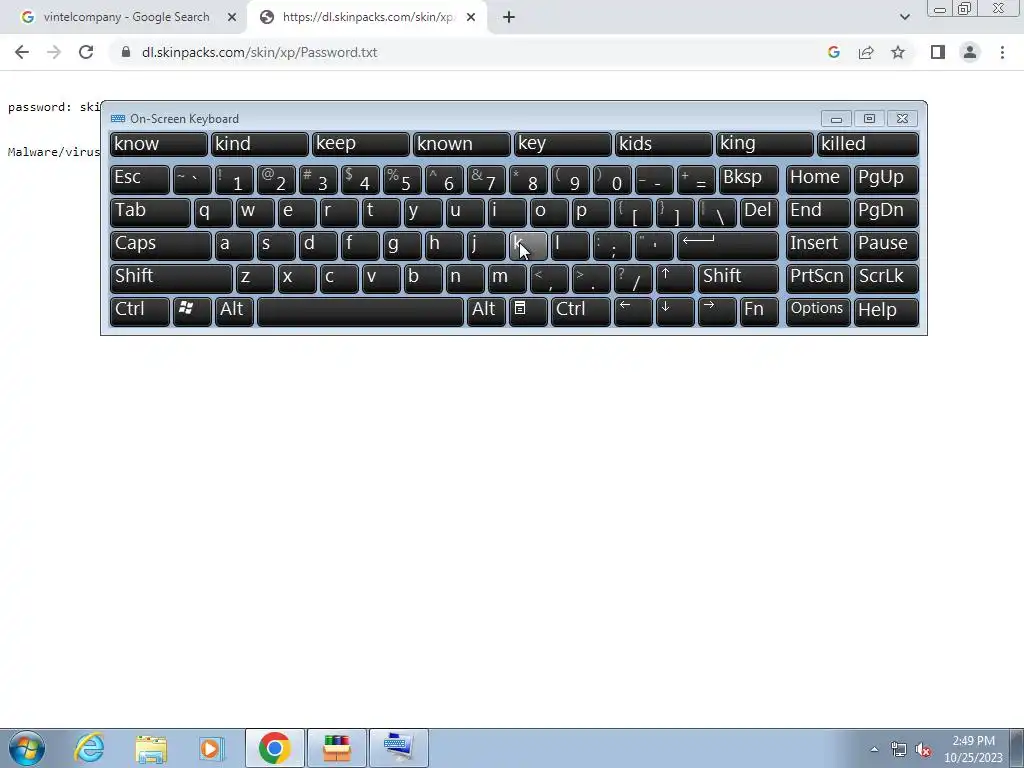Open Windows Media Player taskbar icon
This screenshot has height=768, width=1024.
click(211, 748)
